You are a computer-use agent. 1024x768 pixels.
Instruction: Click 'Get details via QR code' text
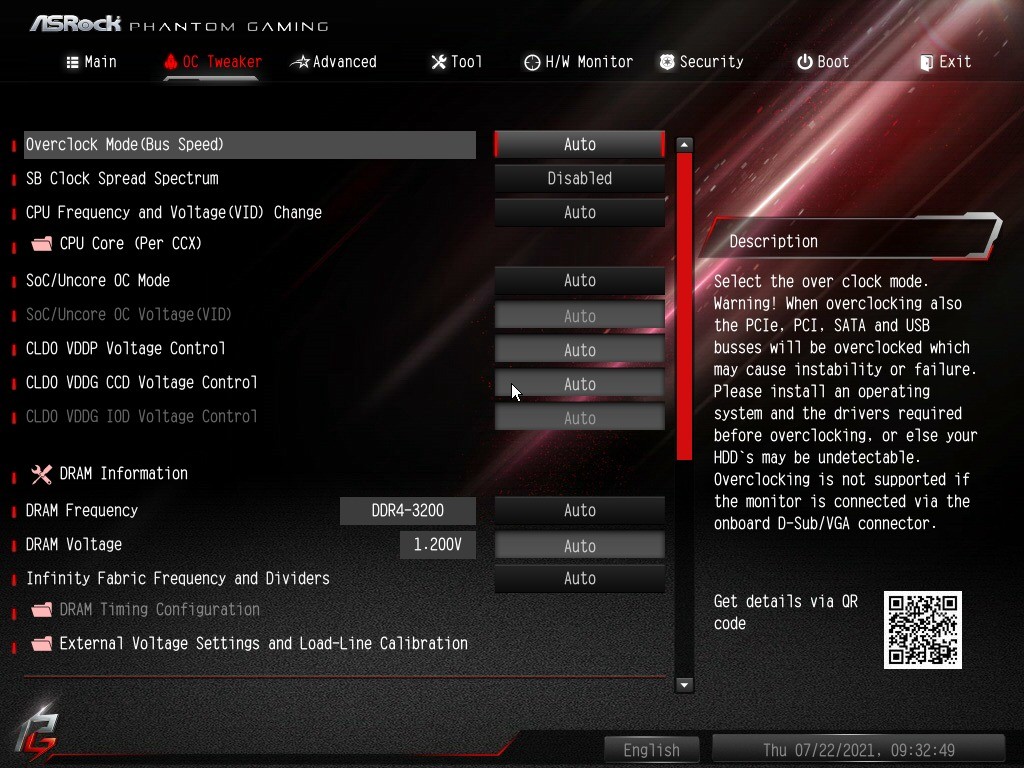click(x=786, y=612)
